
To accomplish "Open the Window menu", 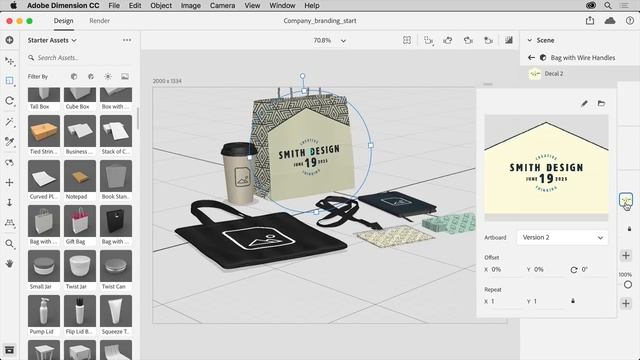I will tap(282, 5).
